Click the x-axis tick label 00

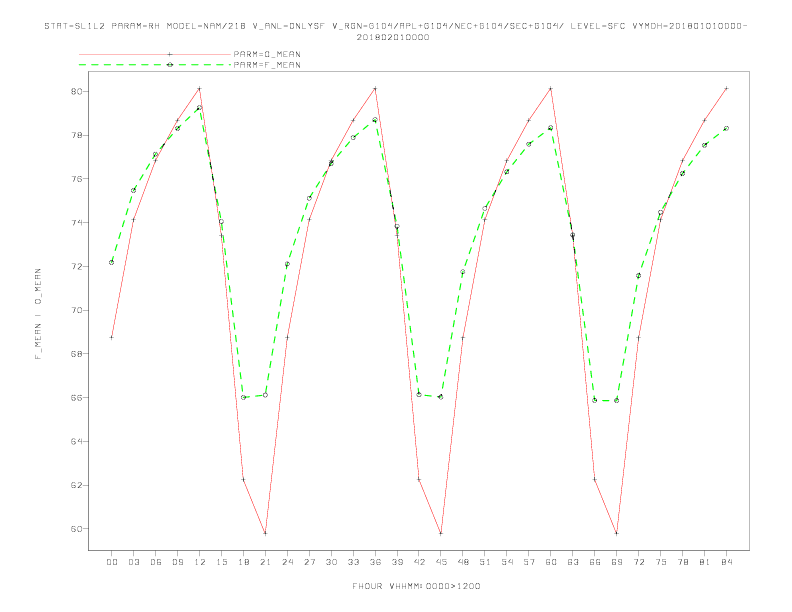[112, 562]
